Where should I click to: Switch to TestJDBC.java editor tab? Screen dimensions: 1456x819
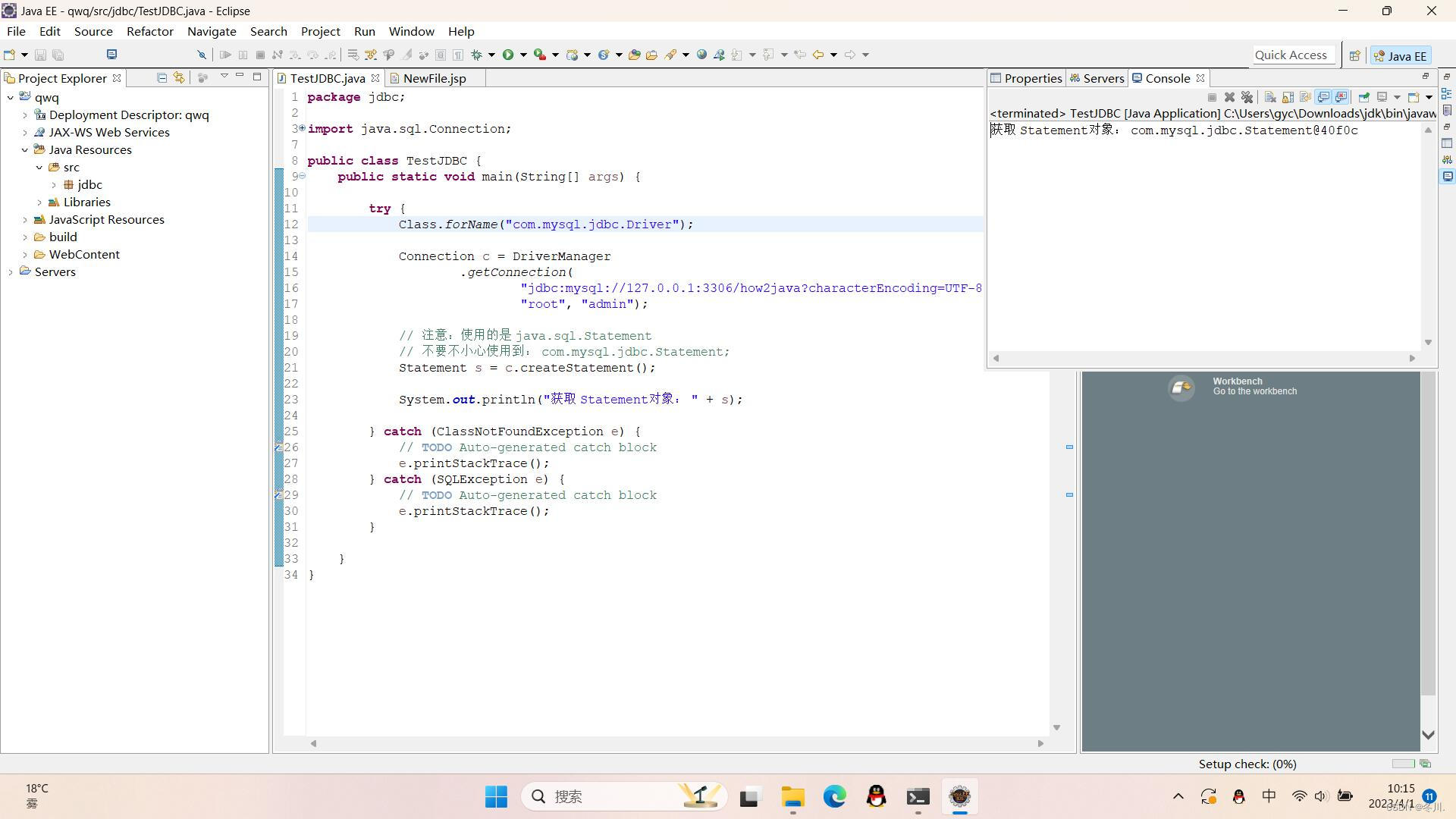click(x=327, y=78)
